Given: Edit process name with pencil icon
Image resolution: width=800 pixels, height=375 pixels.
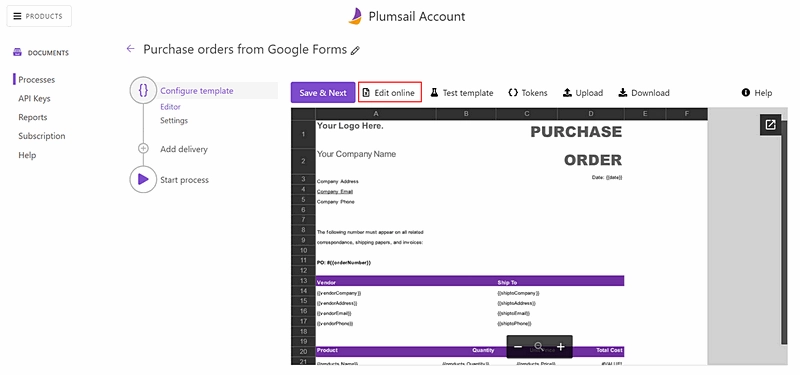Looking at the screenshot, I should (356, 50).
